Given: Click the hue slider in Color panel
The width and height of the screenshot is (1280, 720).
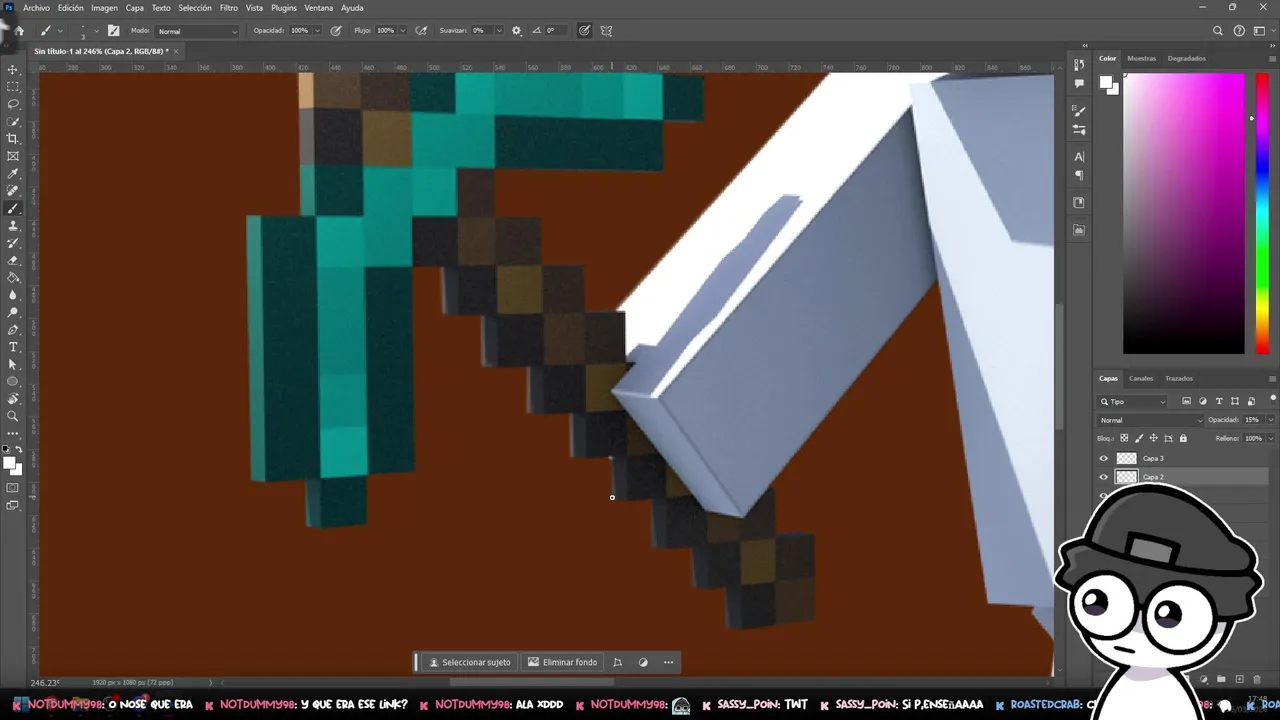Looking at the screenshot, I should [1262, 213].
